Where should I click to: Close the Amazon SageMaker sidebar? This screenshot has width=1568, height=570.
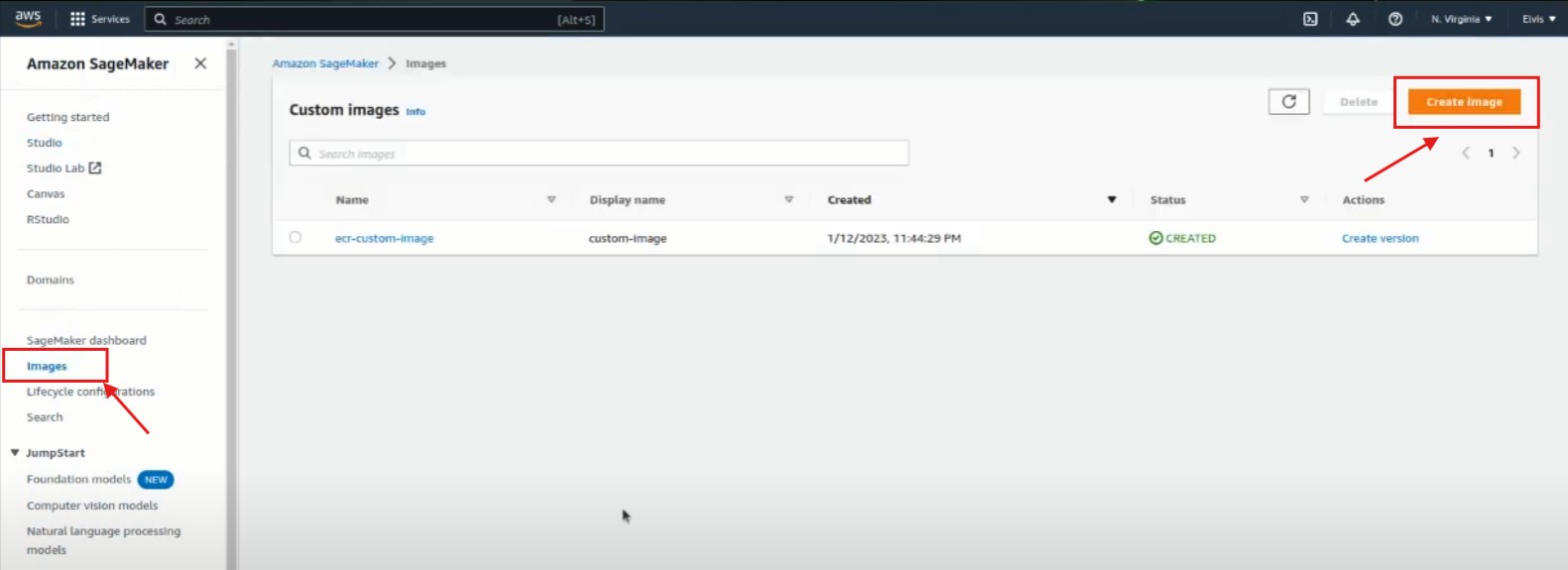[x=200, y=63]
